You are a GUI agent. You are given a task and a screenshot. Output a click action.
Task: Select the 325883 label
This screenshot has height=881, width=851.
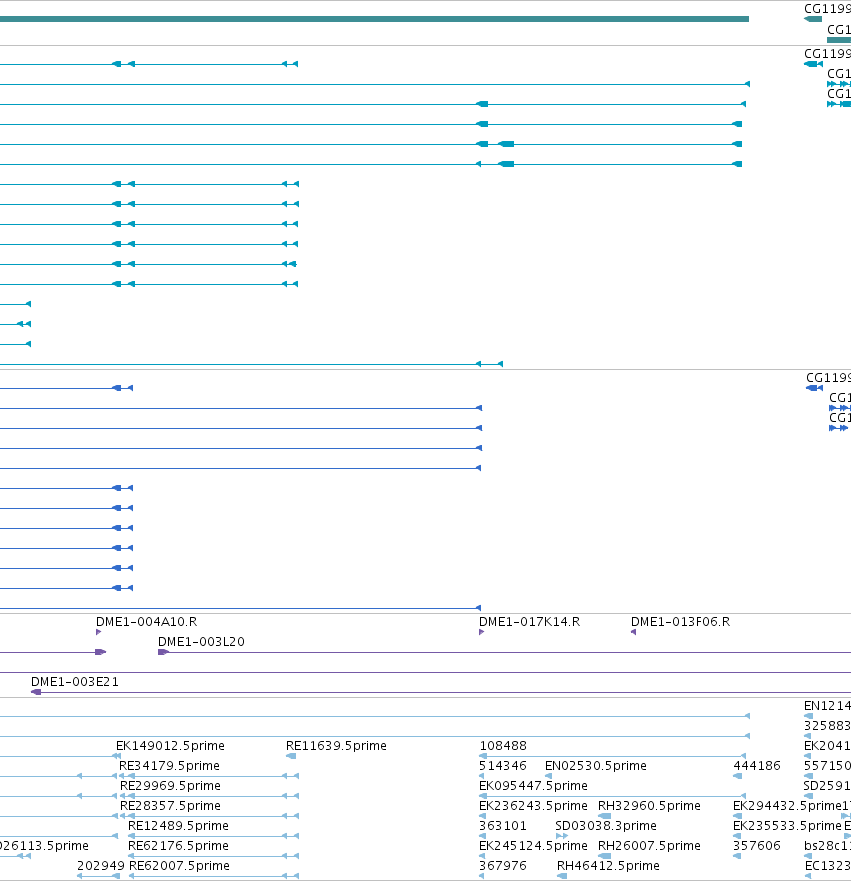(827, 726)
